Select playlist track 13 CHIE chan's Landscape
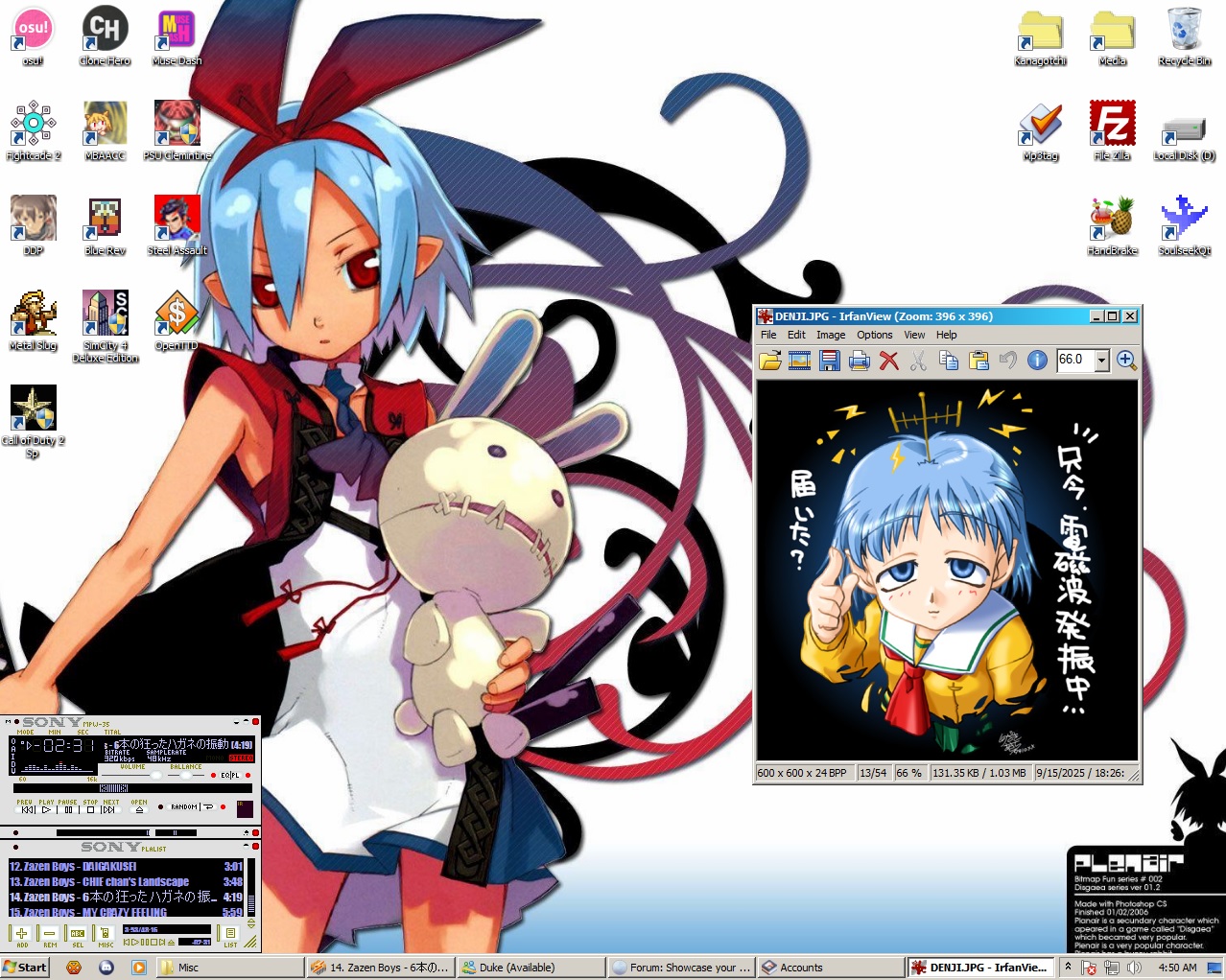 pos(126,881)
